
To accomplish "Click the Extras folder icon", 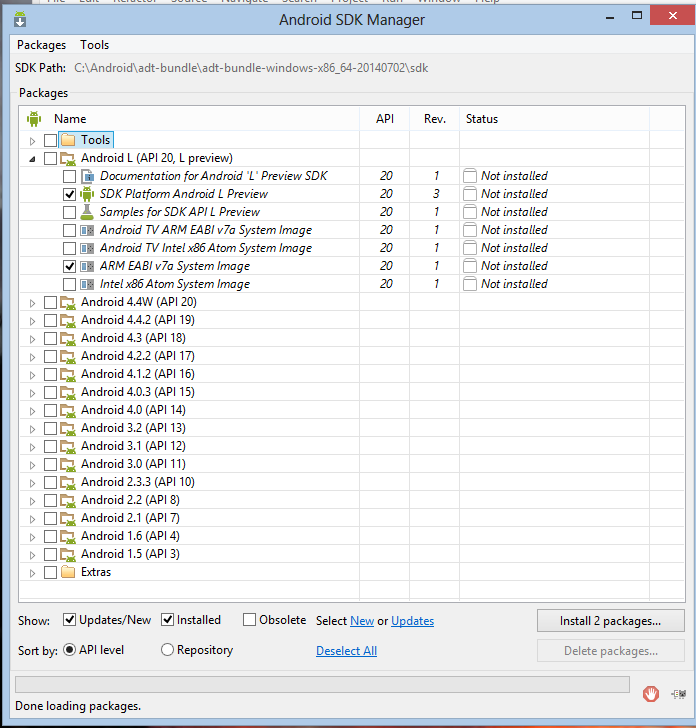I will pyautogui.click(x=68, y=572).
